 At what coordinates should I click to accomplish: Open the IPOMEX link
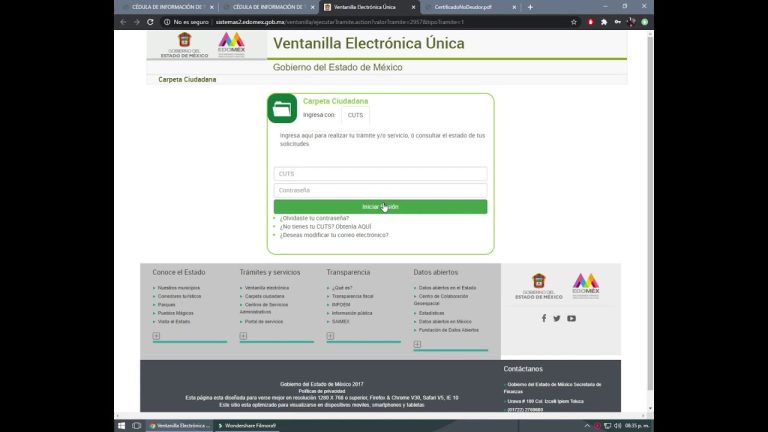(x=341, y=305)
